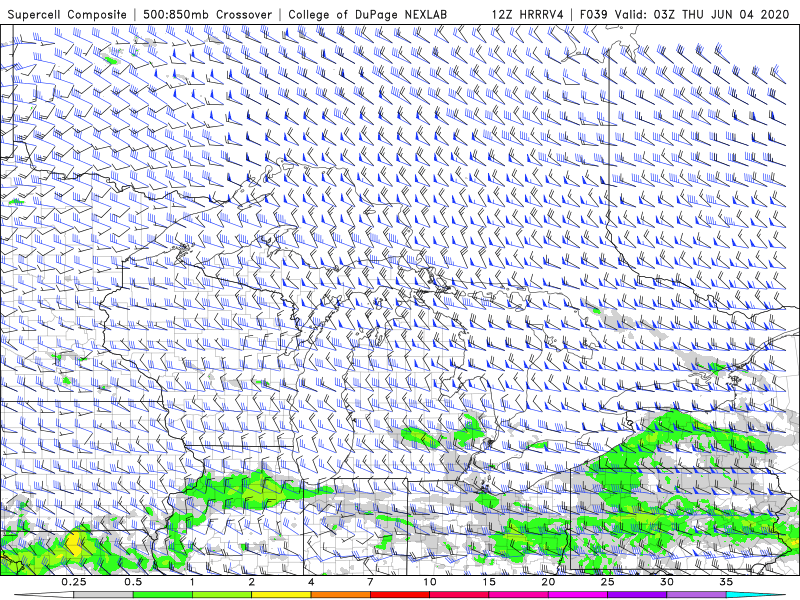This screenshot has height=600, width=800.
Task: Click the magenta color bar segment after 20
Action: (x=578, y=595)
